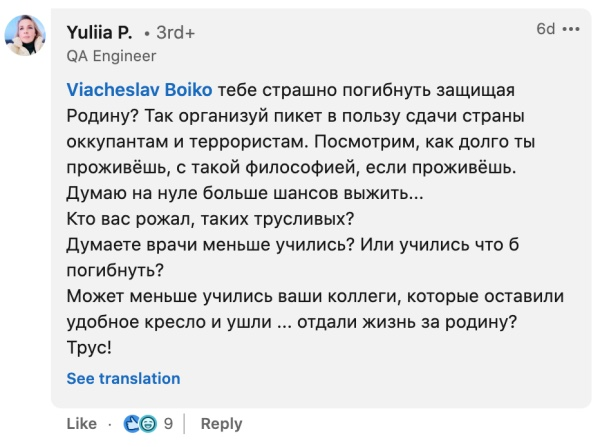The height and width of the screenshot is (447, 600).
Task: Like Yuliia's comment
Action: pyautogui.click(x=81, y=424)
